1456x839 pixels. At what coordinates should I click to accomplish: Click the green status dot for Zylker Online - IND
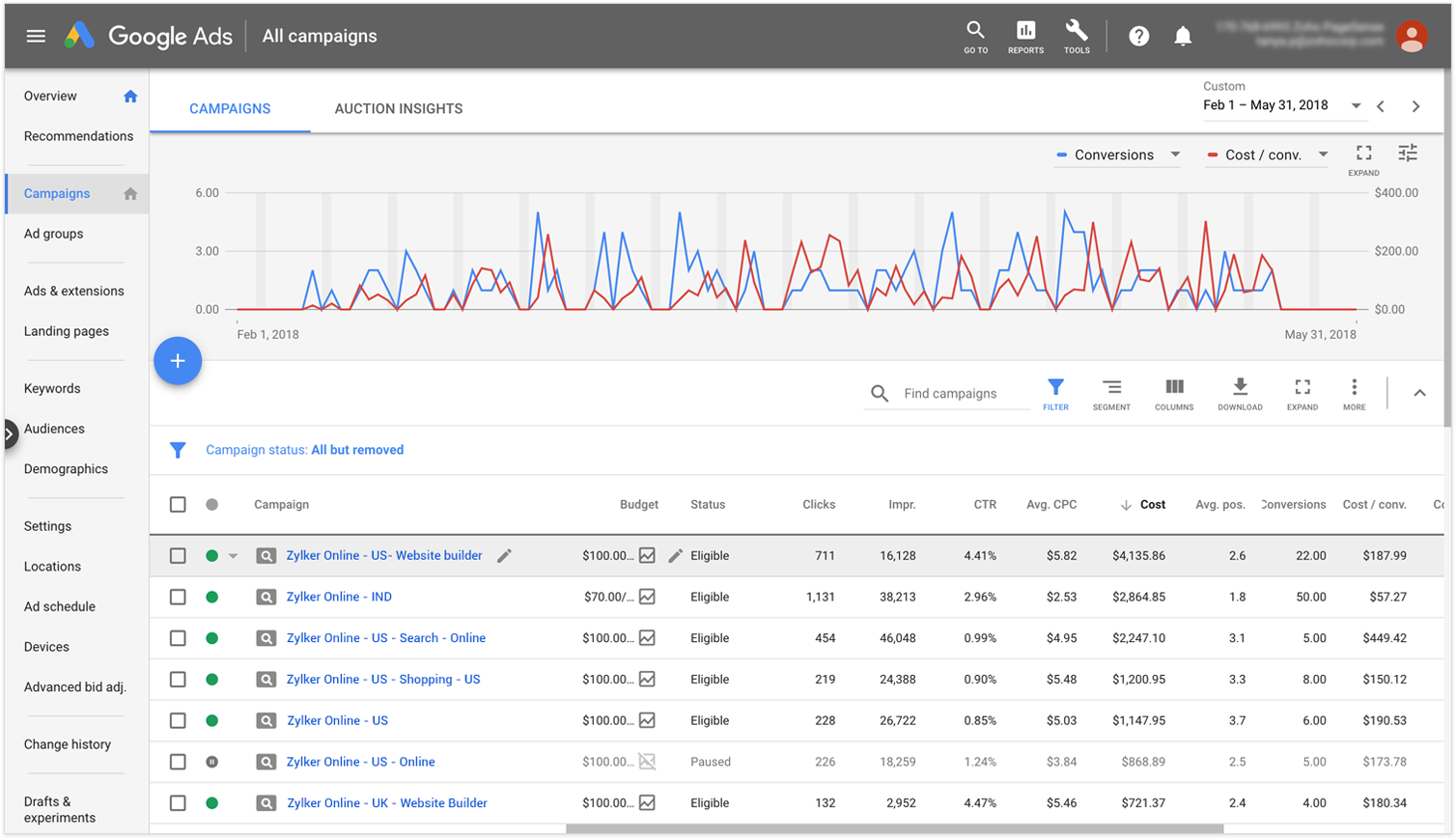tap(212, 598)
